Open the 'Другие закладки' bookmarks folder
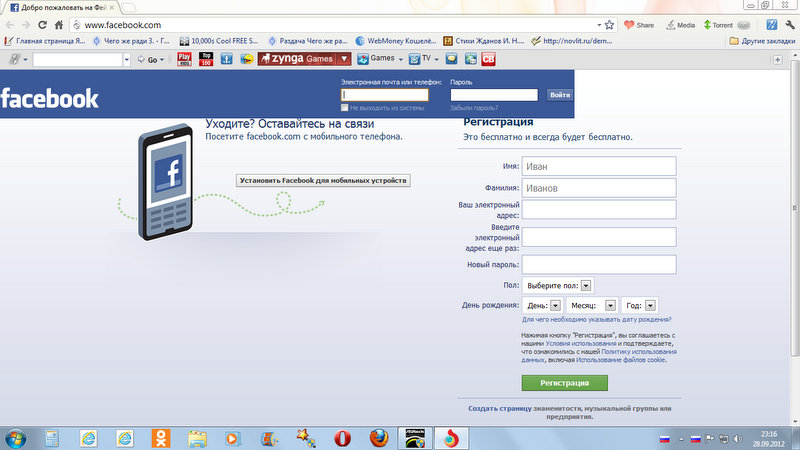 [762, 41]
